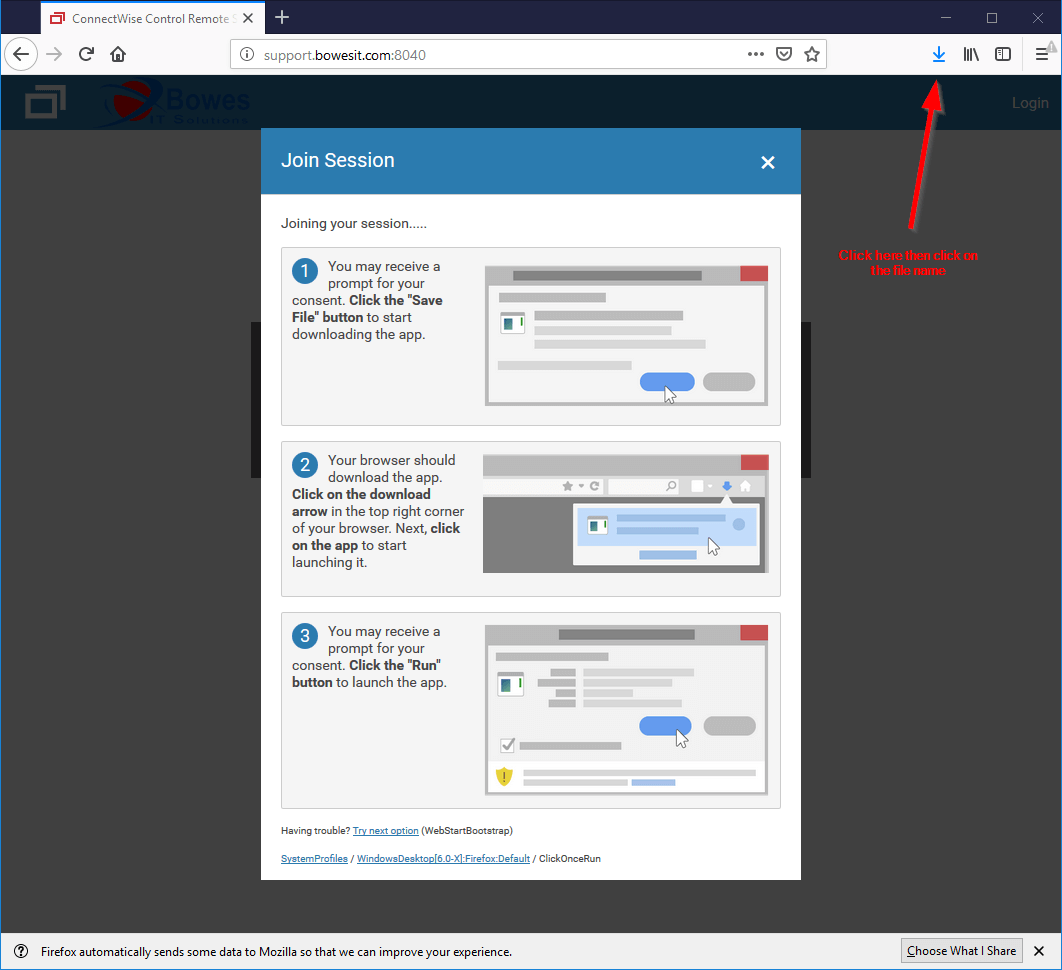This screenshot has width=1062, height=970.
Task: Click the Join Session dialog title
Action: (337, 161)
